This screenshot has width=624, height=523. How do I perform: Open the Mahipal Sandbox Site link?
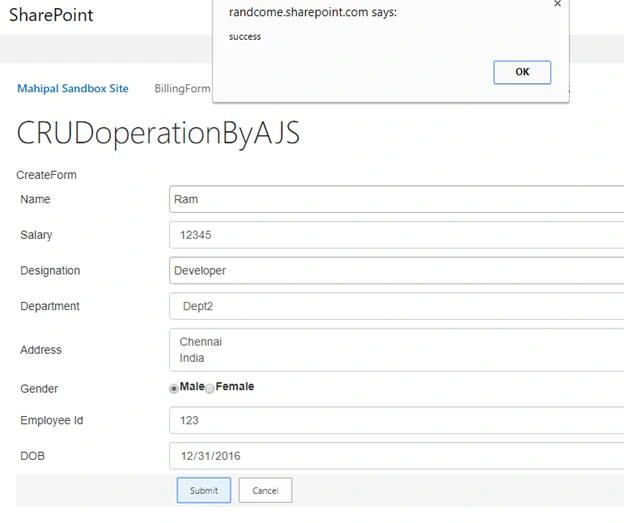click(x=73, y=88)
